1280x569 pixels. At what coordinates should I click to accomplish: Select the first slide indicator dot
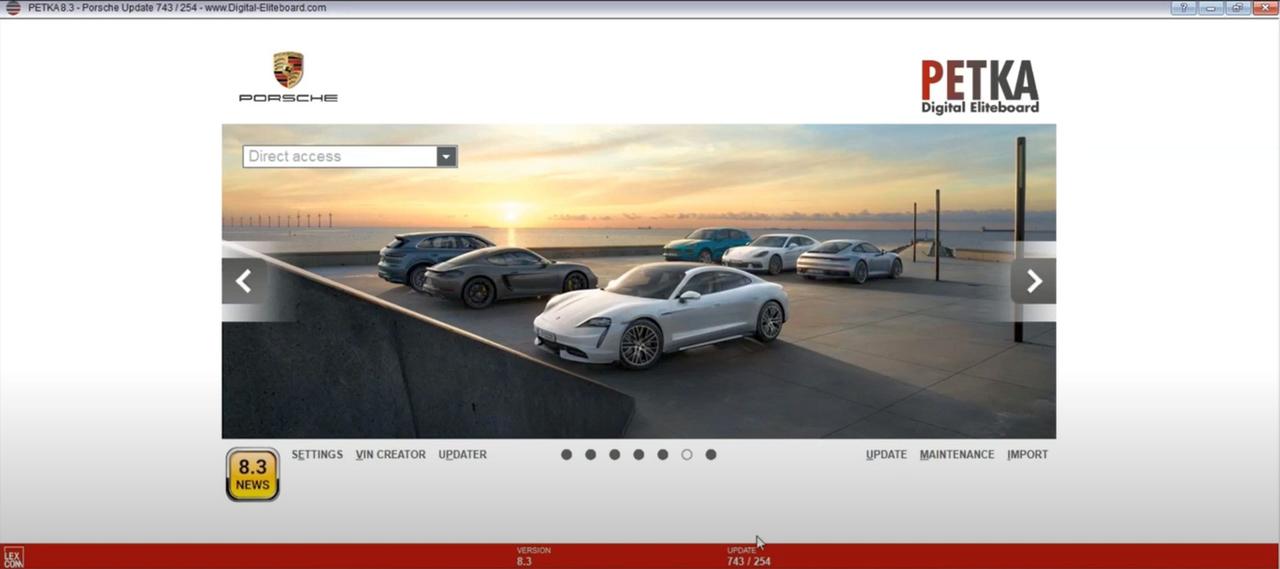[x=566, y=454]
